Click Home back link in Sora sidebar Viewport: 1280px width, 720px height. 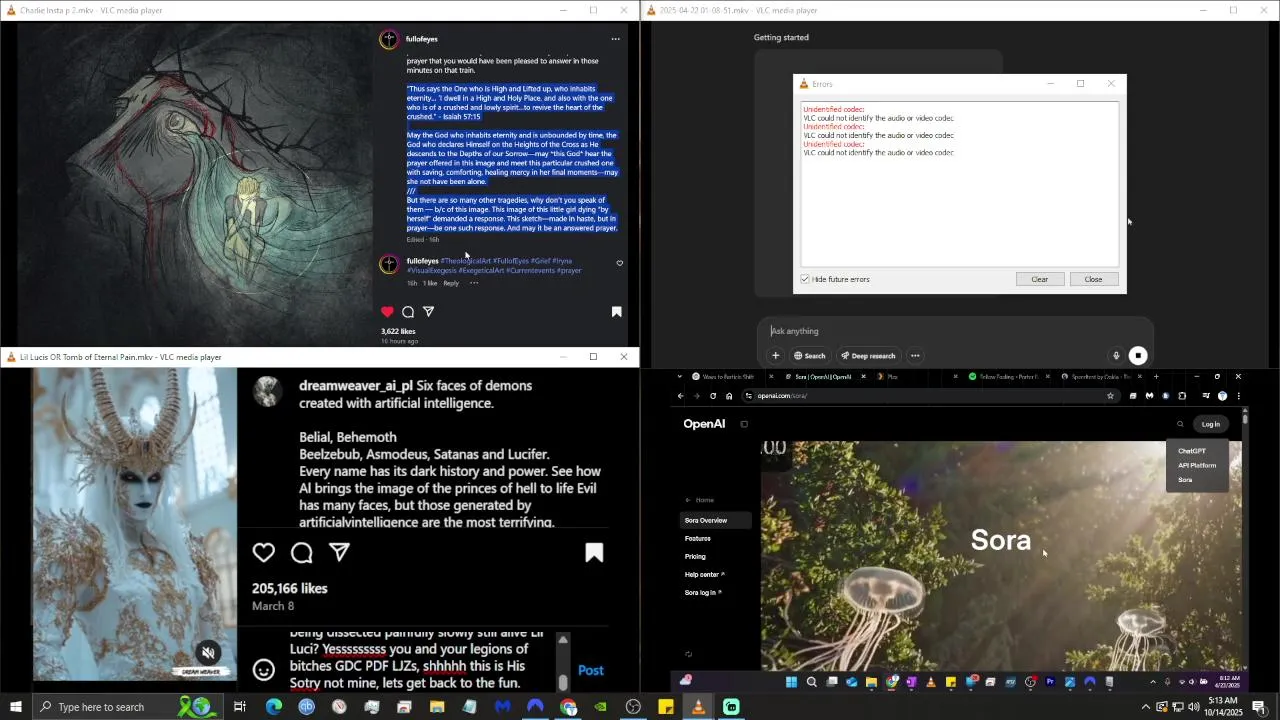click(700, 500)
